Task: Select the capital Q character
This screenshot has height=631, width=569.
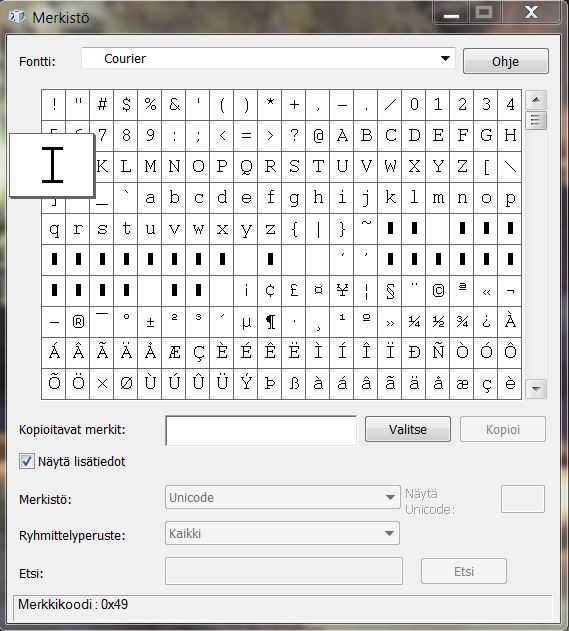Action: click(246, 167)
